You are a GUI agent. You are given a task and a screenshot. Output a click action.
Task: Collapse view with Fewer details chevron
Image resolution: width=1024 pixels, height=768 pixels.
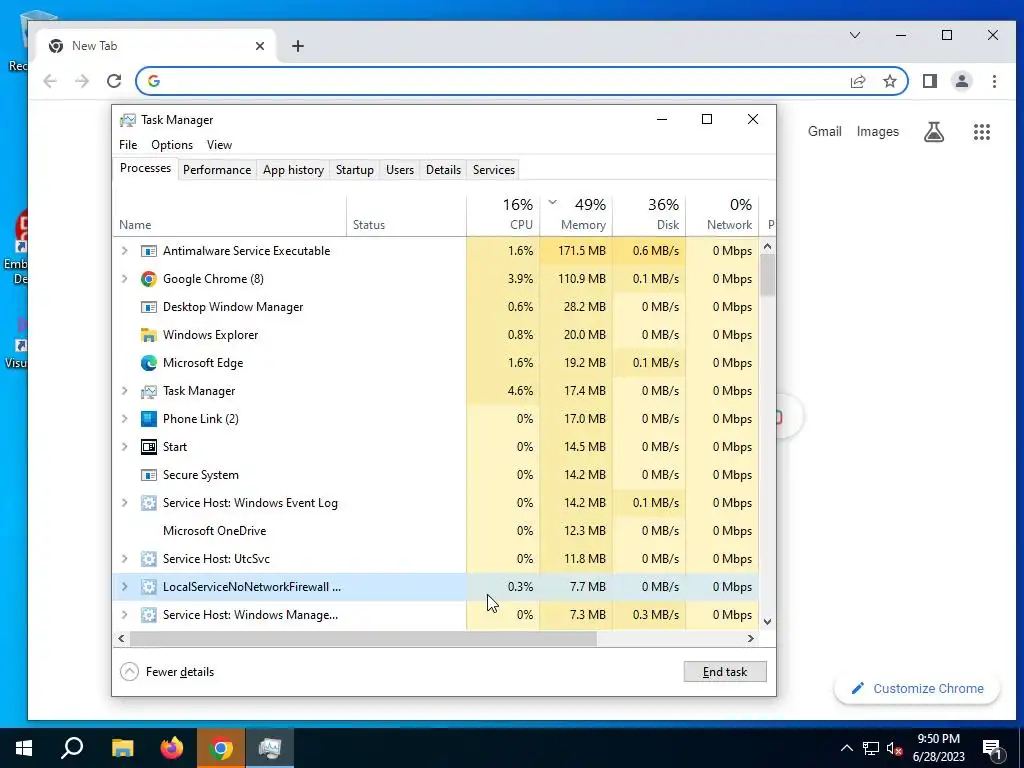click(129, 671)
